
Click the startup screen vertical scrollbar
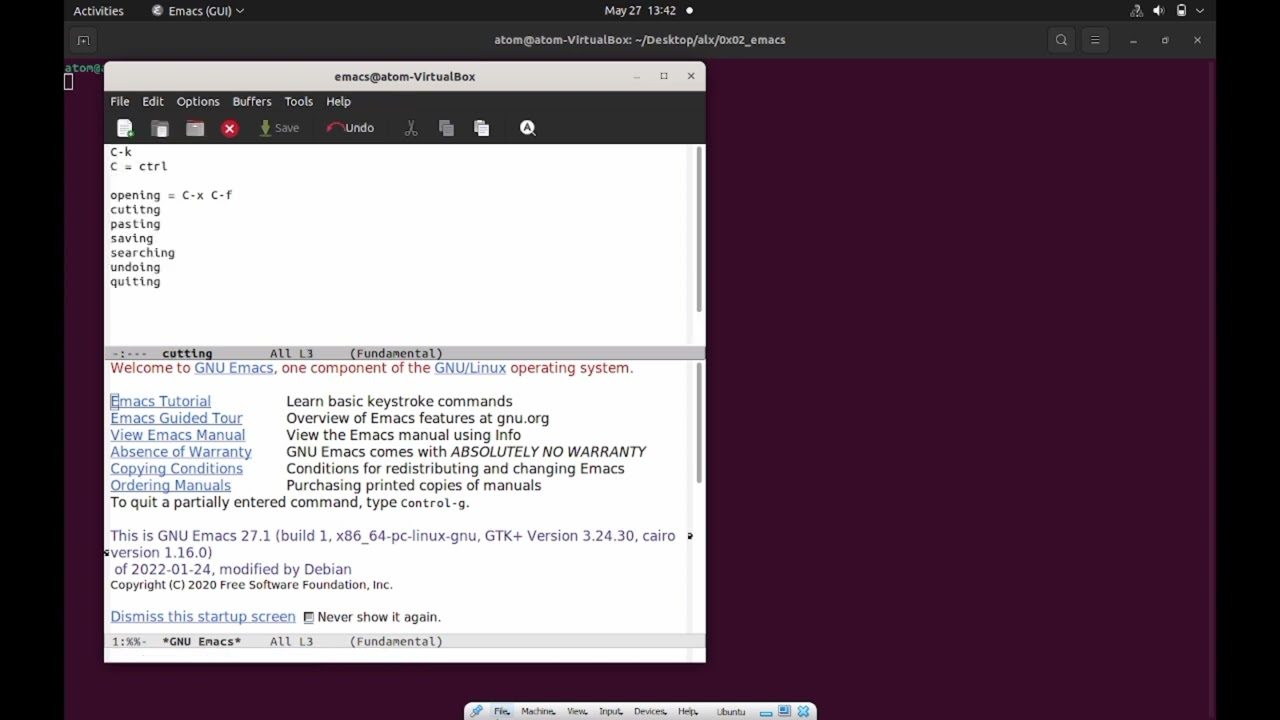(x=699, y=424)
